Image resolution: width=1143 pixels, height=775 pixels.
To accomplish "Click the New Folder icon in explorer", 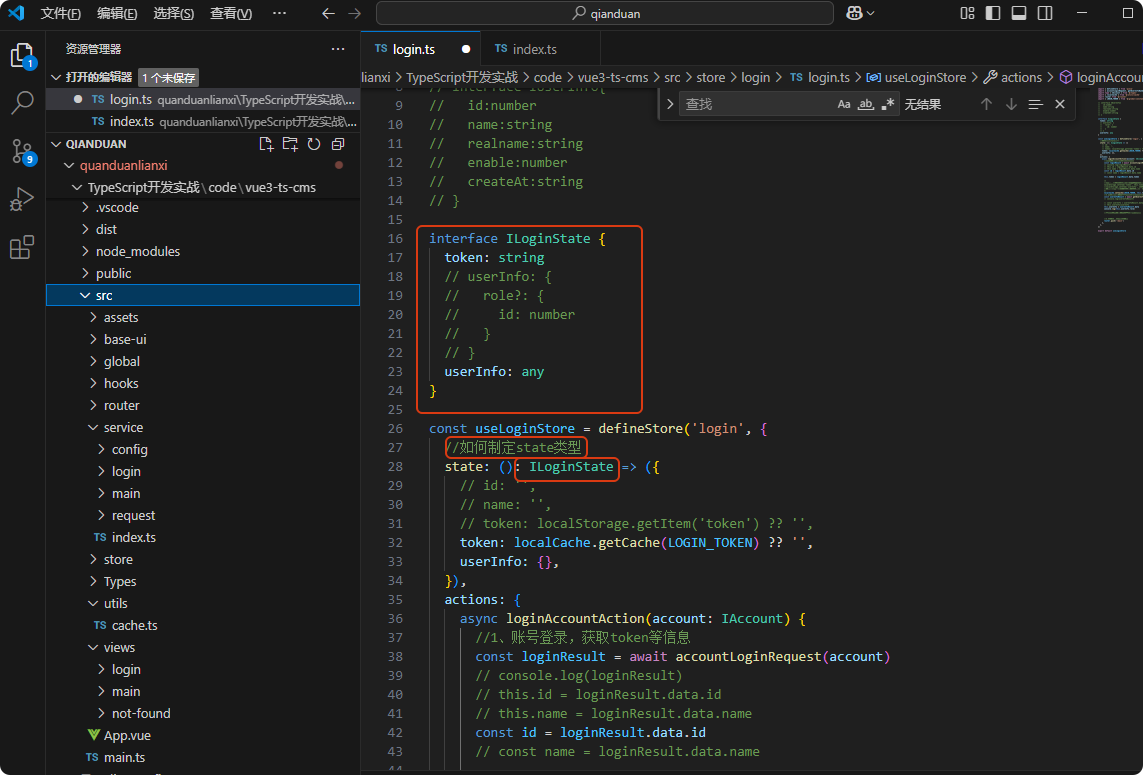I will [290, 144].
